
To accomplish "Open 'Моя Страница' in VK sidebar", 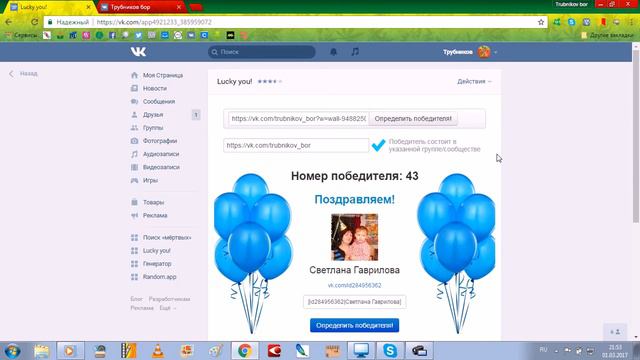I will 163,76.
